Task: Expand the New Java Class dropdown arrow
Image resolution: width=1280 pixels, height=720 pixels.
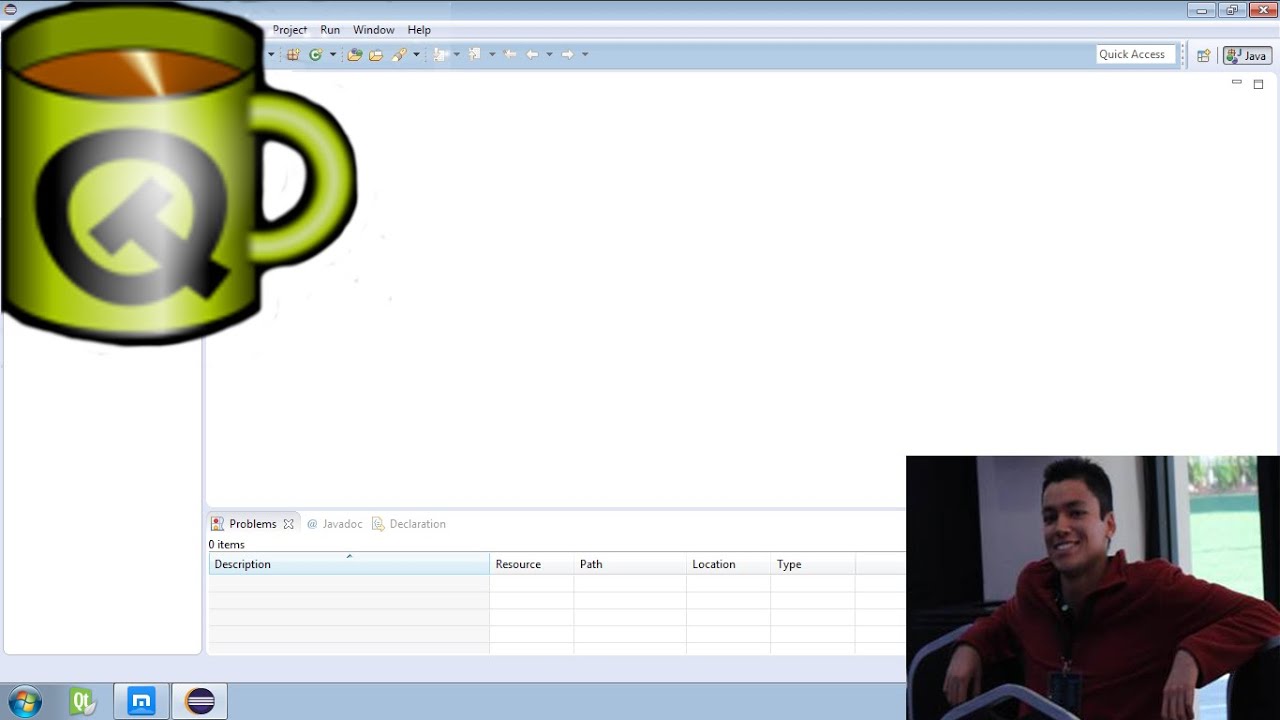Action: (333, 55)
